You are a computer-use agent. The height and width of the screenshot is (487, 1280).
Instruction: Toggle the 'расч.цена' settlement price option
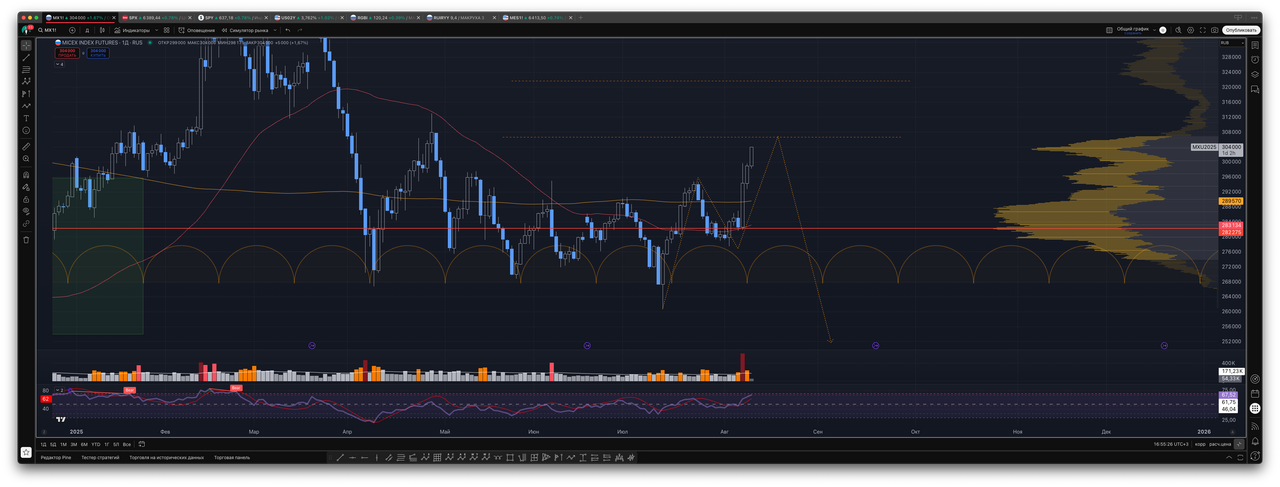tap(1220, 444)
